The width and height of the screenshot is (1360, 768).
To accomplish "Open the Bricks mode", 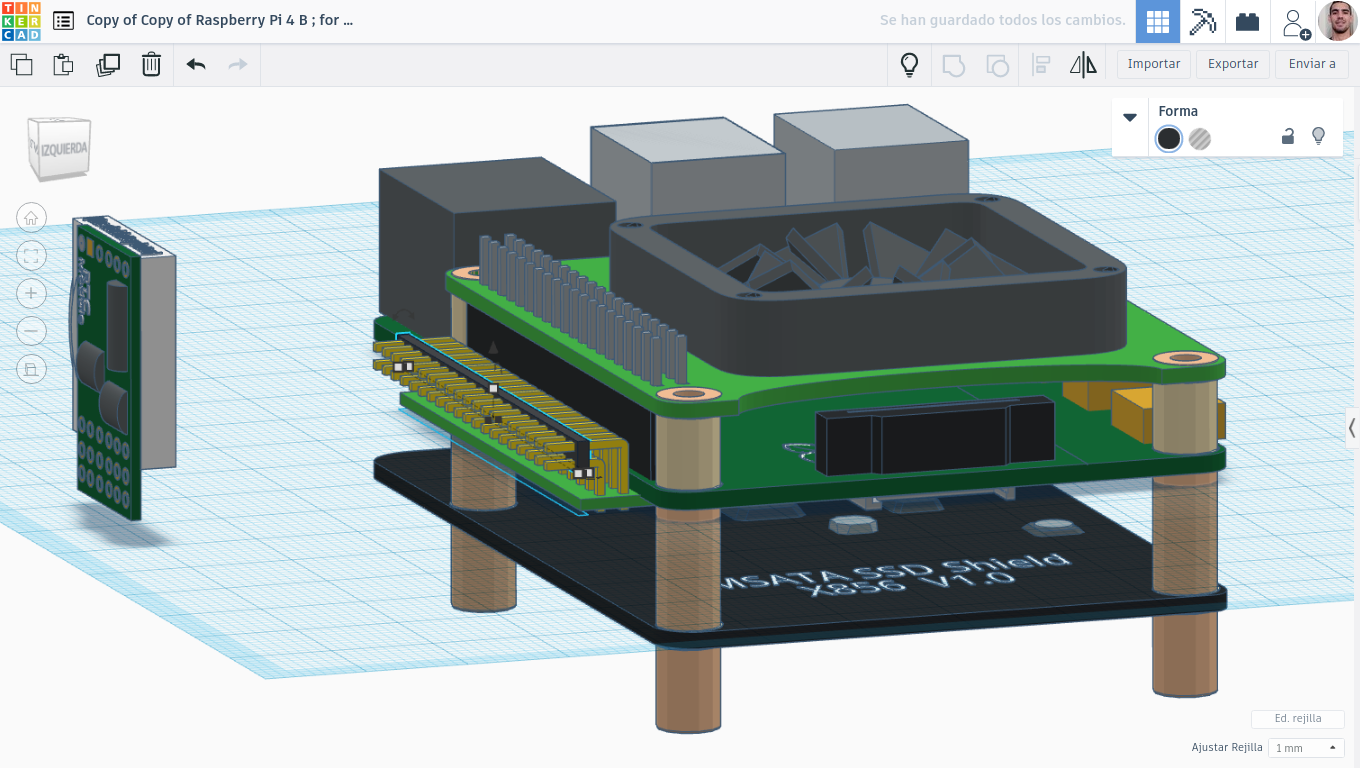I will tap(1247, 21).
